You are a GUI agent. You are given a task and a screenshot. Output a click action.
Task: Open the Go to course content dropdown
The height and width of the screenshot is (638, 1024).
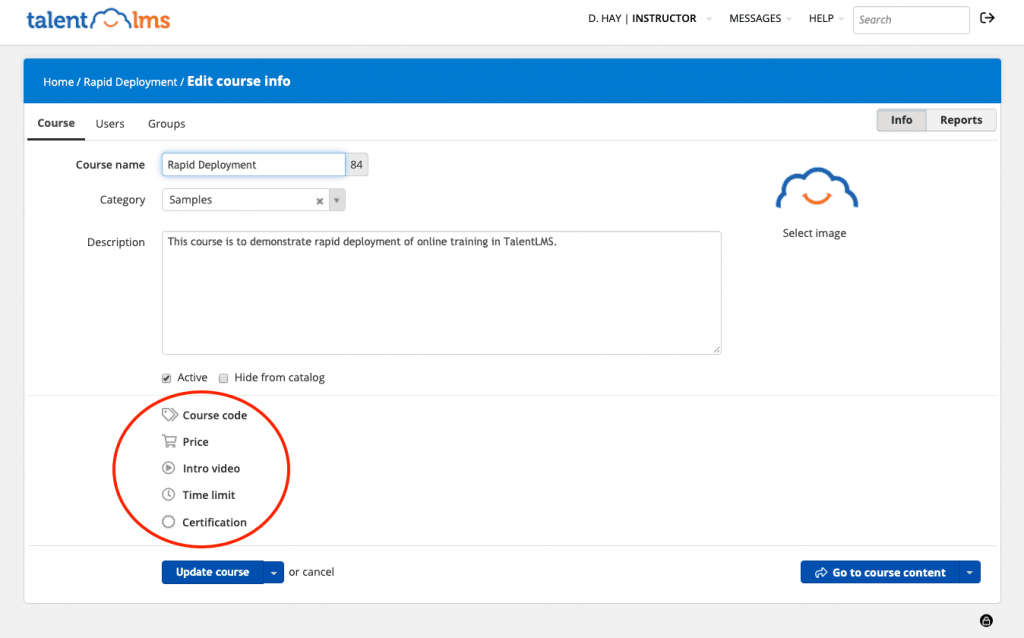[x=969, y=571]
